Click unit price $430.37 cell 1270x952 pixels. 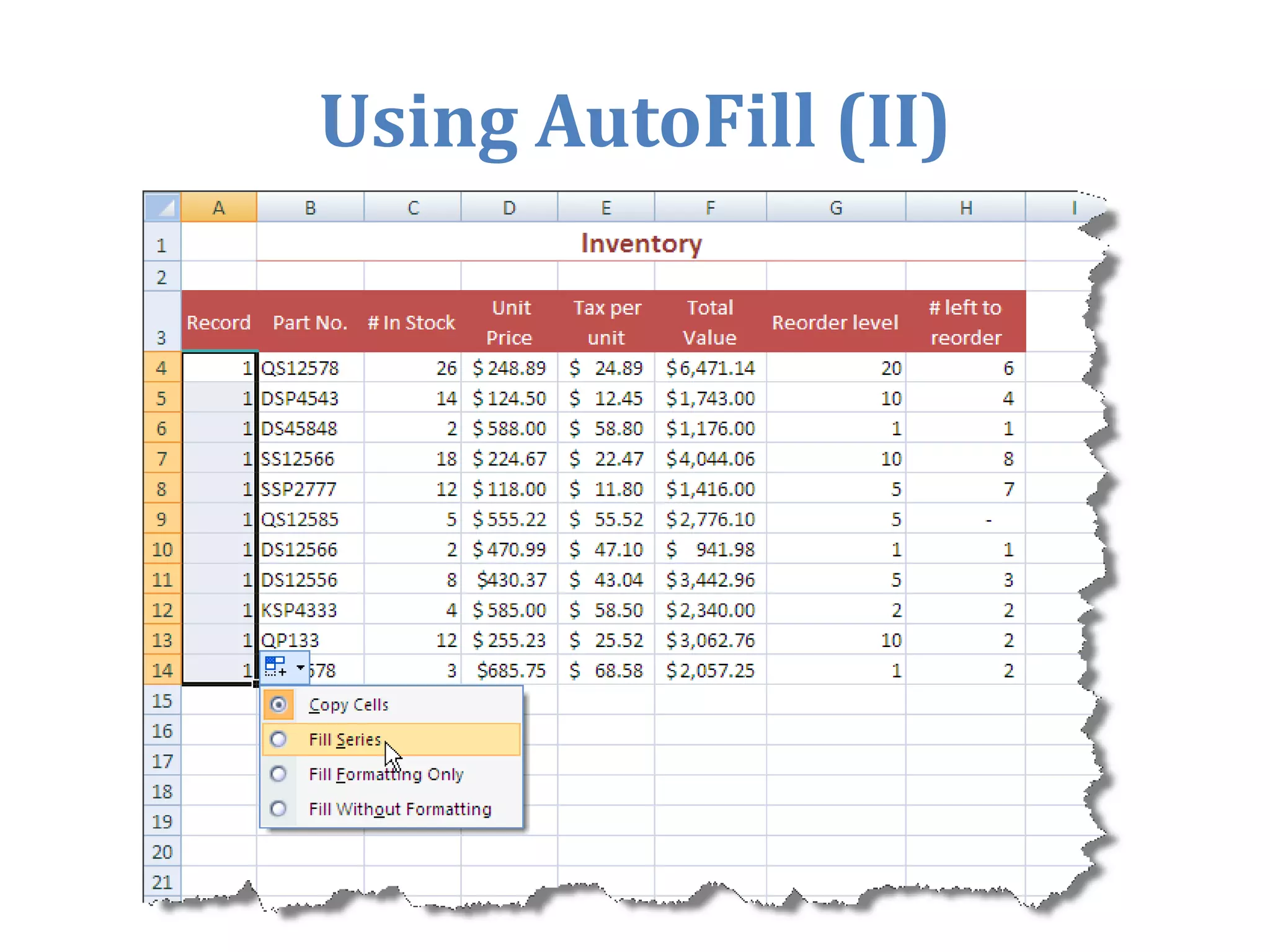pyautogui.click(x=509, y=580)
